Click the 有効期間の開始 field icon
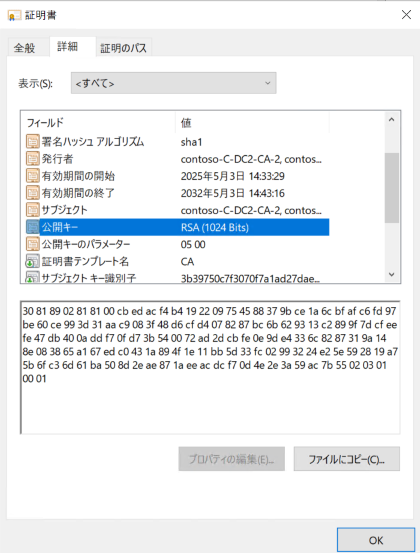Viewport: 420px width, 553px height. [32, 176]
